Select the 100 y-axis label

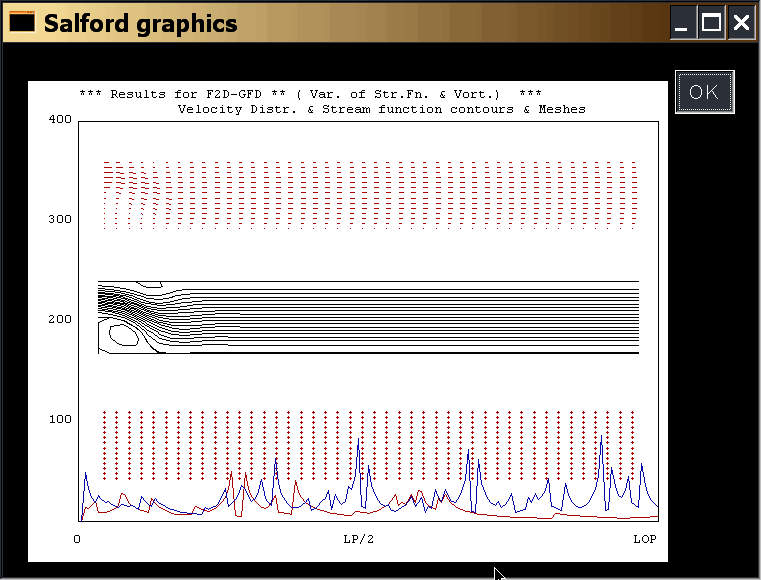click(x=60, y=419)
